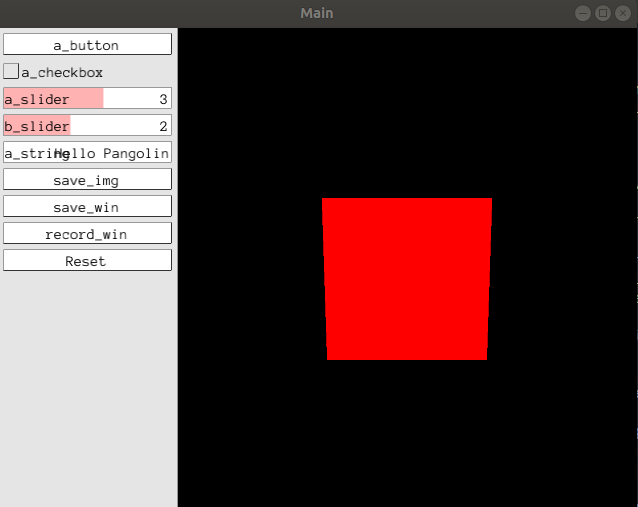638x507 pixels.
Task: Click the Reset button
Action: click(87, 260)
